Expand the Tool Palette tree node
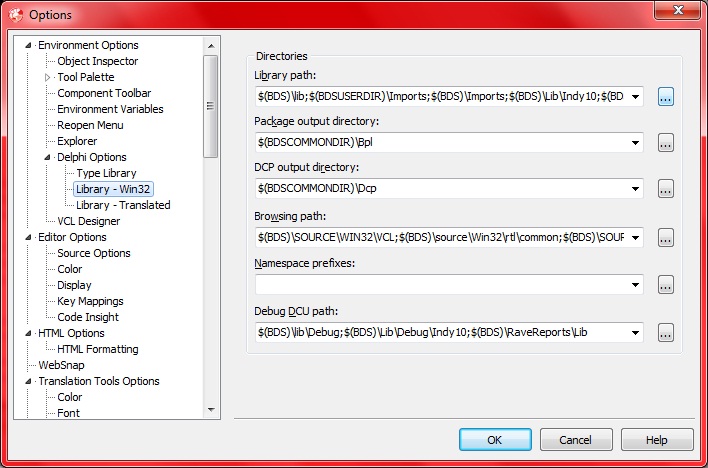Image resolution: width=708 pixels, height=468 pixels. point(47,77)
